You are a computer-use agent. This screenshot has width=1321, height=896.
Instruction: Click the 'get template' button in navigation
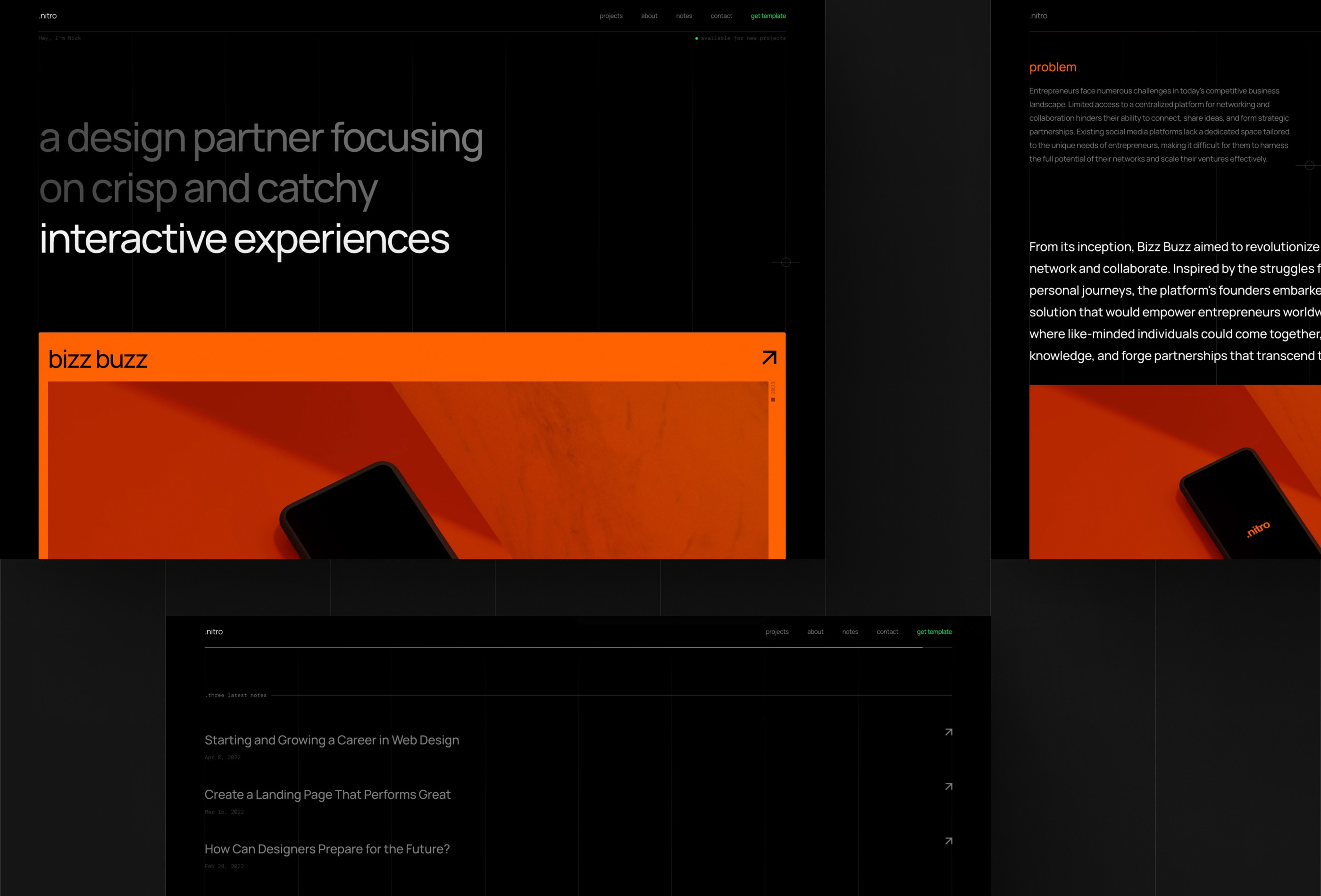768,16
